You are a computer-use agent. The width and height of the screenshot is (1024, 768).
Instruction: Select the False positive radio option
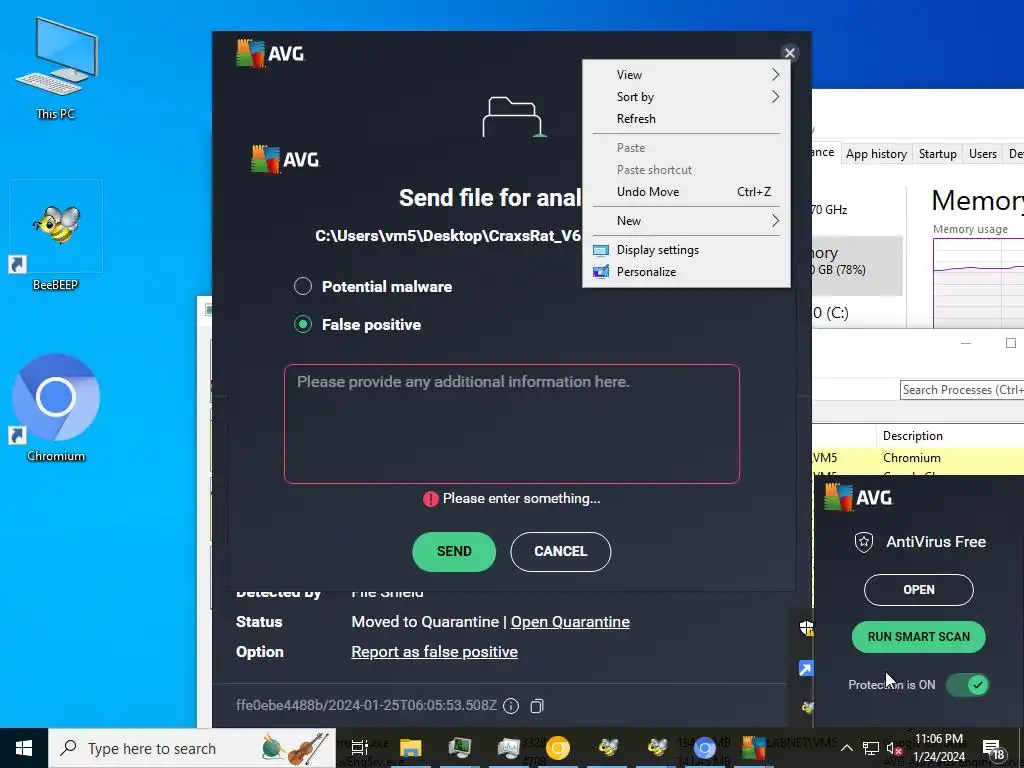pos(302,324)
